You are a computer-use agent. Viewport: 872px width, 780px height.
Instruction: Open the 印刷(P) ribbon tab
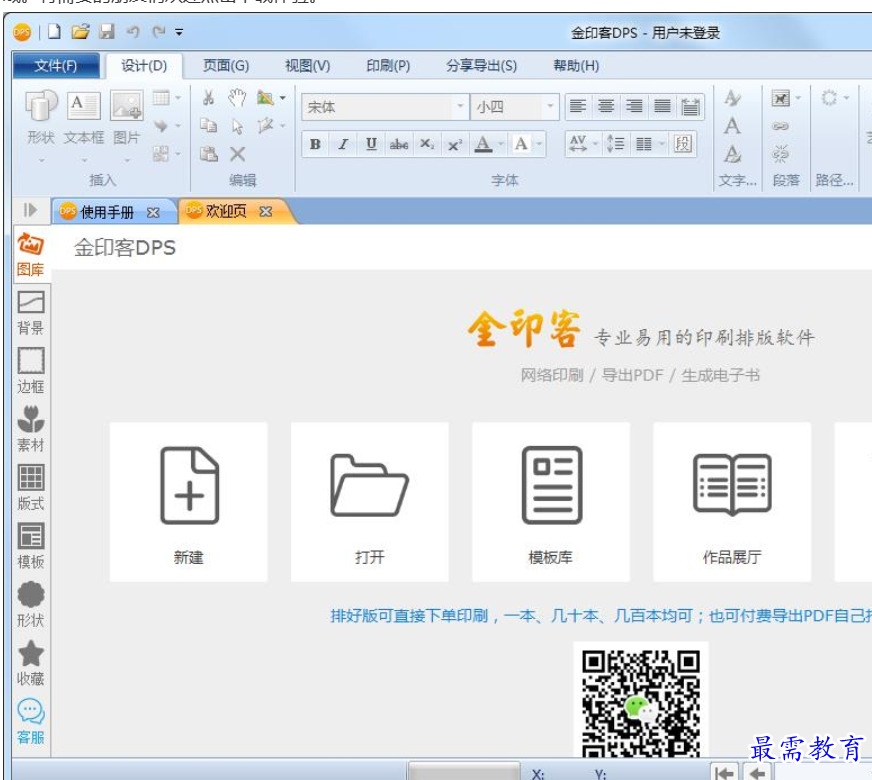(388, 66)
